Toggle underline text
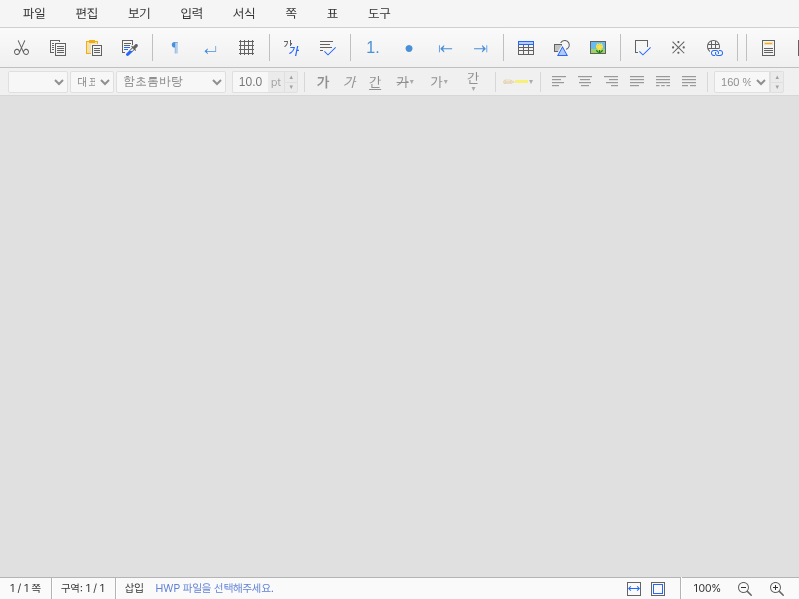Image resolution: width=799 pixels, height=599 pixels. tap(375, 82)
